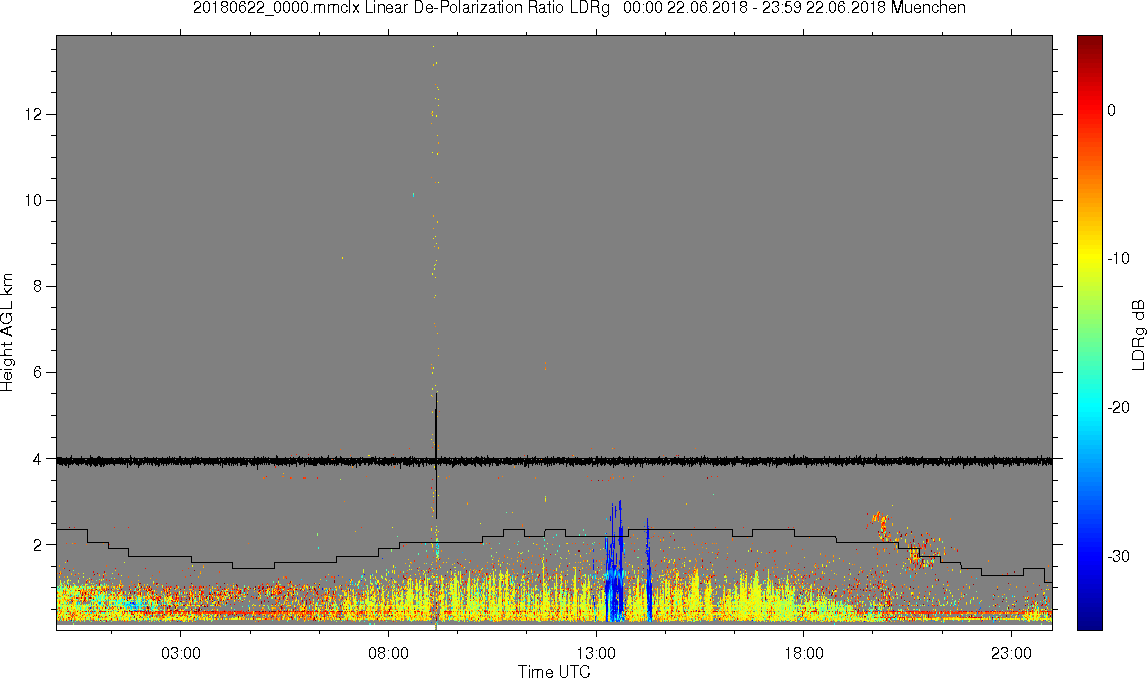This screenshot has width=1147, height=678.
Task: Click the colorbar label 0
Action: (1112, 110)
